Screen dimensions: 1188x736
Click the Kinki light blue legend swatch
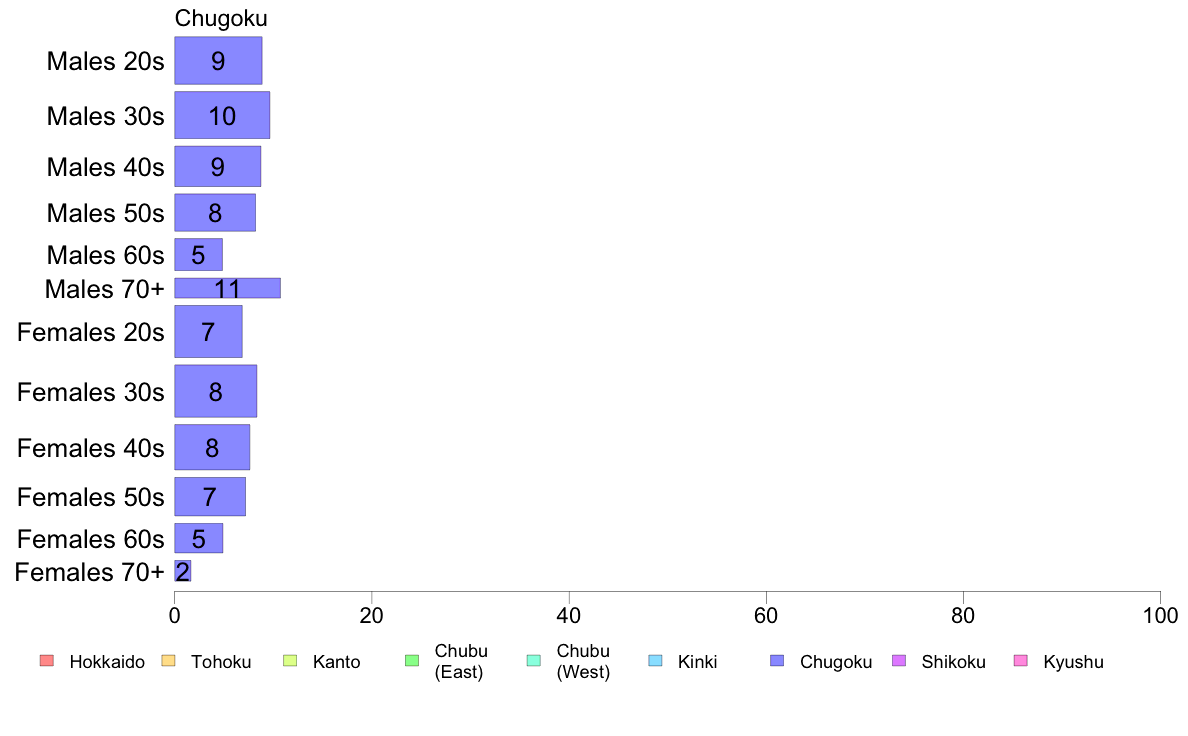point(655,661)
